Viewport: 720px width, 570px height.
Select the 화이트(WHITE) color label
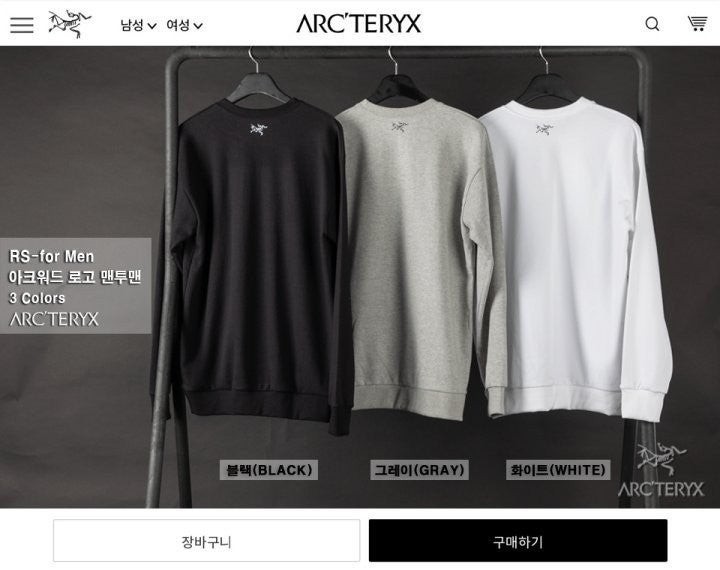point(558,470)
